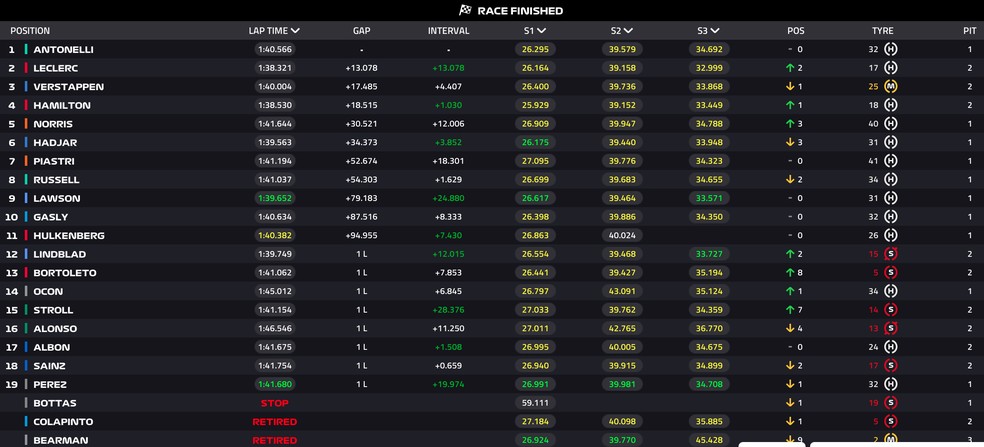Click Lindblad's soft tyre icon
This screenshot has width=984, height=447.
click(890, 254)
